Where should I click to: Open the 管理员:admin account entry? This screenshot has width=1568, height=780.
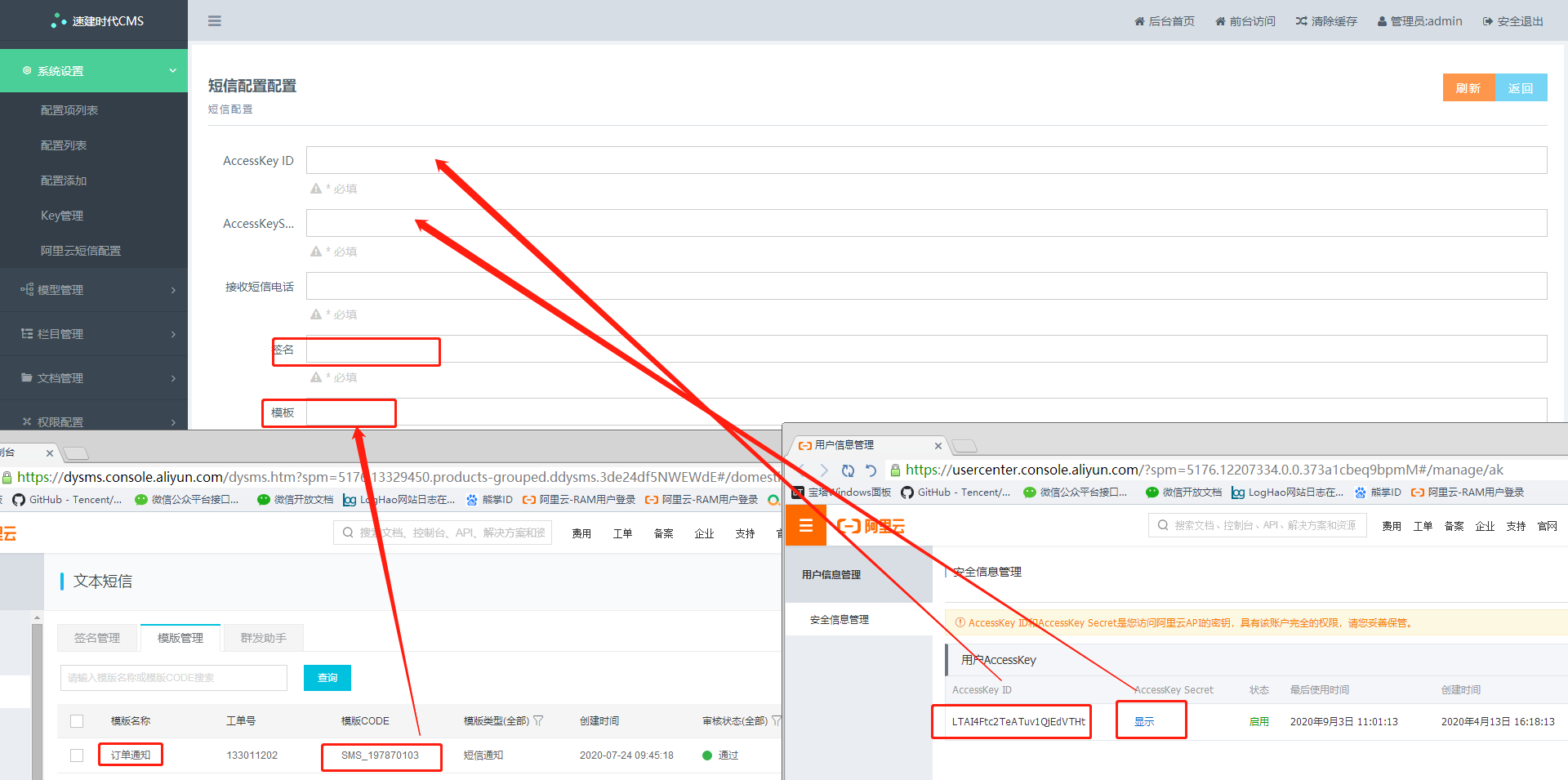click(x=1420, y=21)
